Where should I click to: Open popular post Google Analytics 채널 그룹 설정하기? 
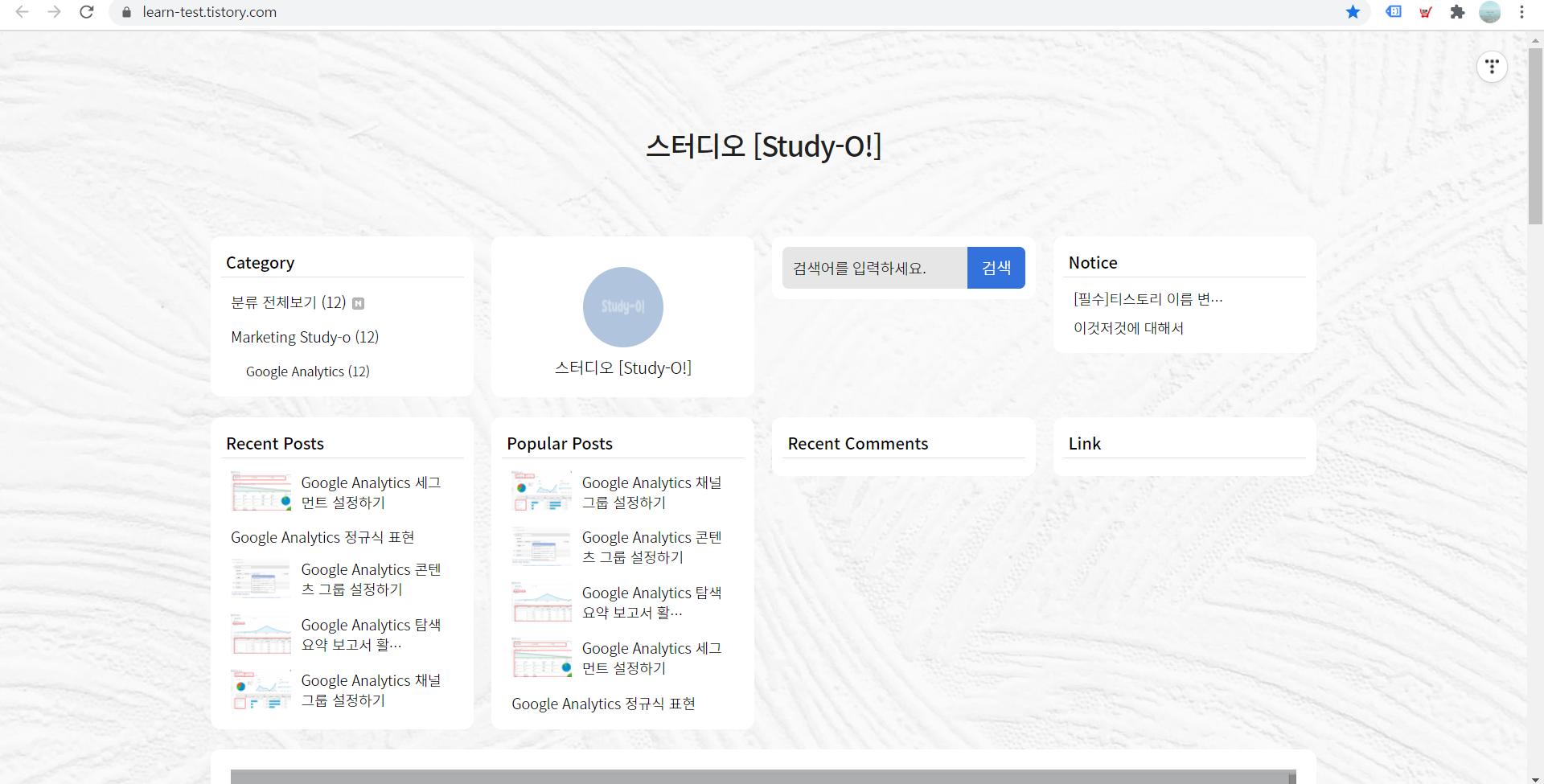(x=651, y=492)
